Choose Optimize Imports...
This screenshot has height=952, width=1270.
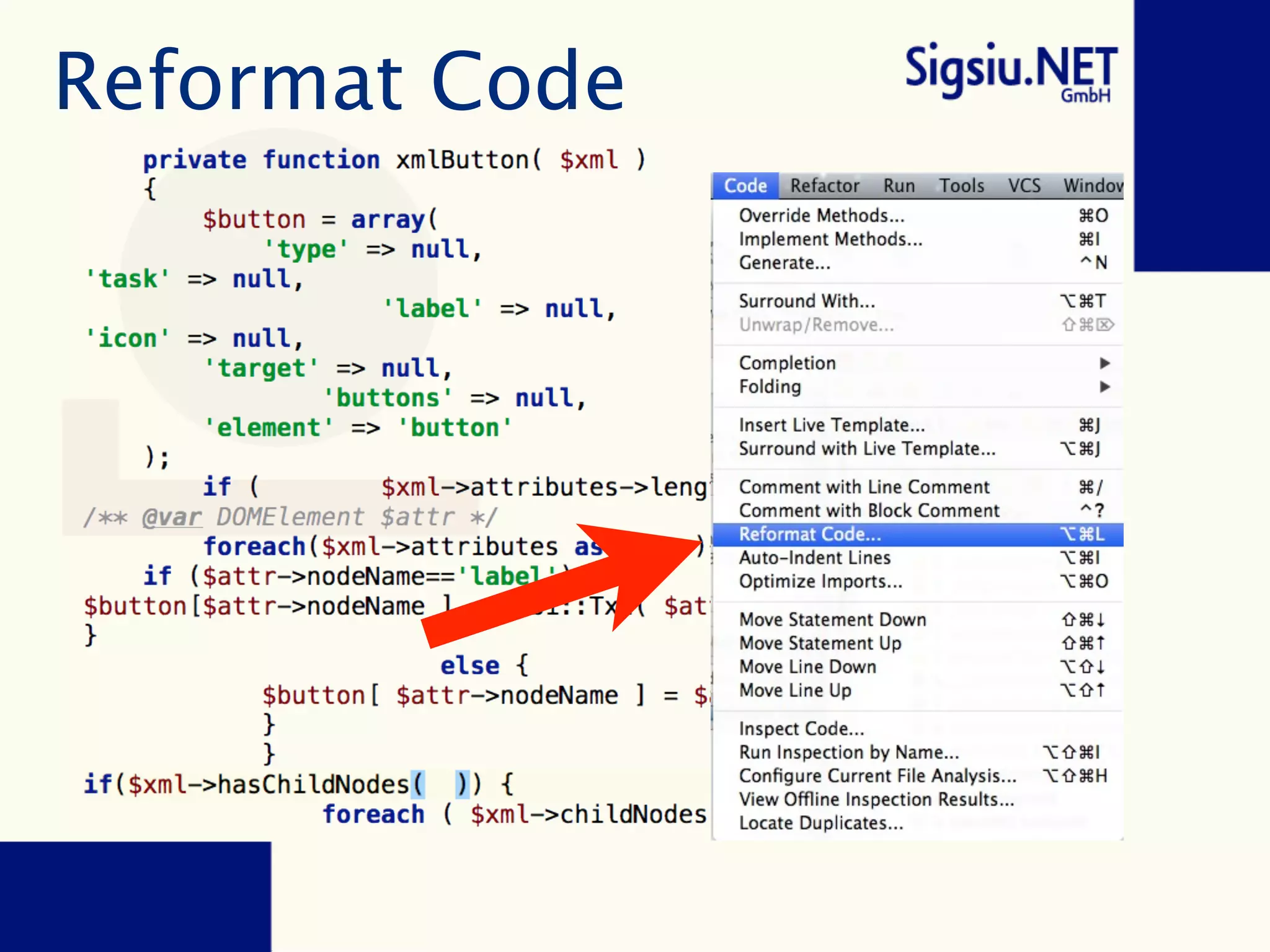coord(918,581)
